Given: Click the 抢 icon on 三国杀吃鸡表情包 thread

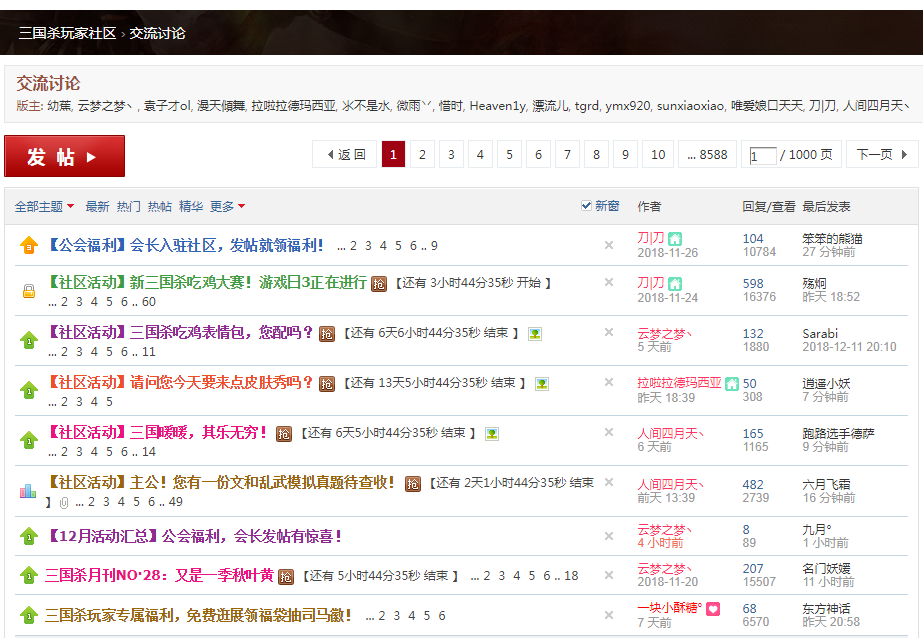Looking at the screenshot, I should tap(325, 333).
